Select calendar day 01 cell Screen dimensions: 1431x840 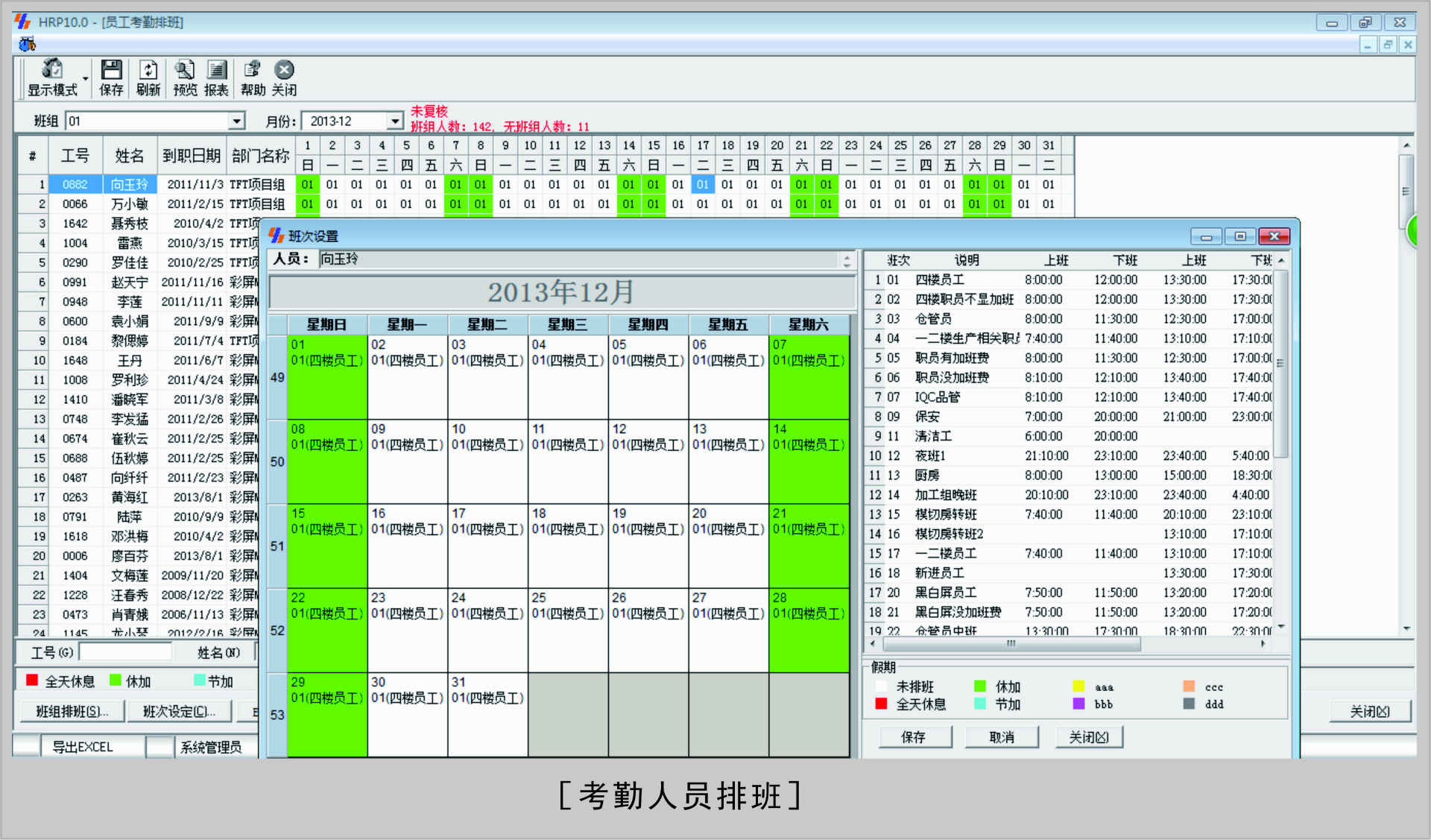click(327, 377)
